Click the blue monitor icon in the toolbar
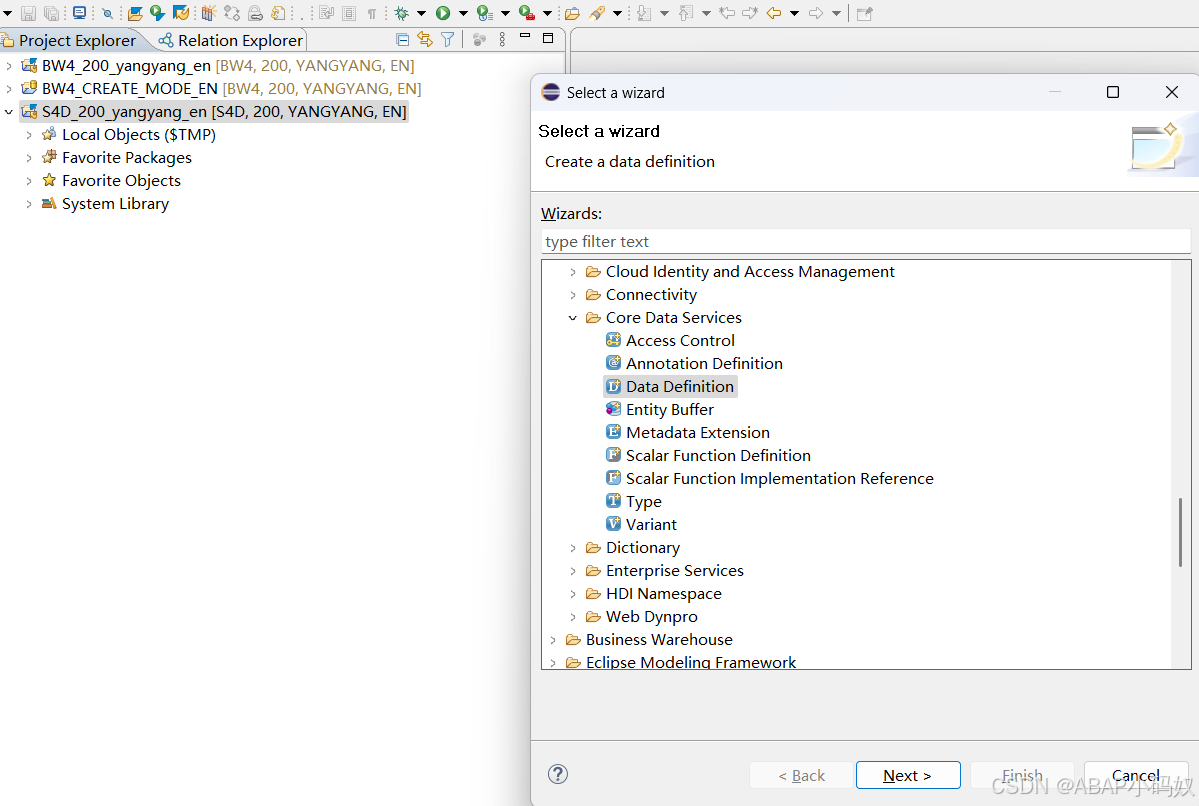 click(x=80, y=13)
